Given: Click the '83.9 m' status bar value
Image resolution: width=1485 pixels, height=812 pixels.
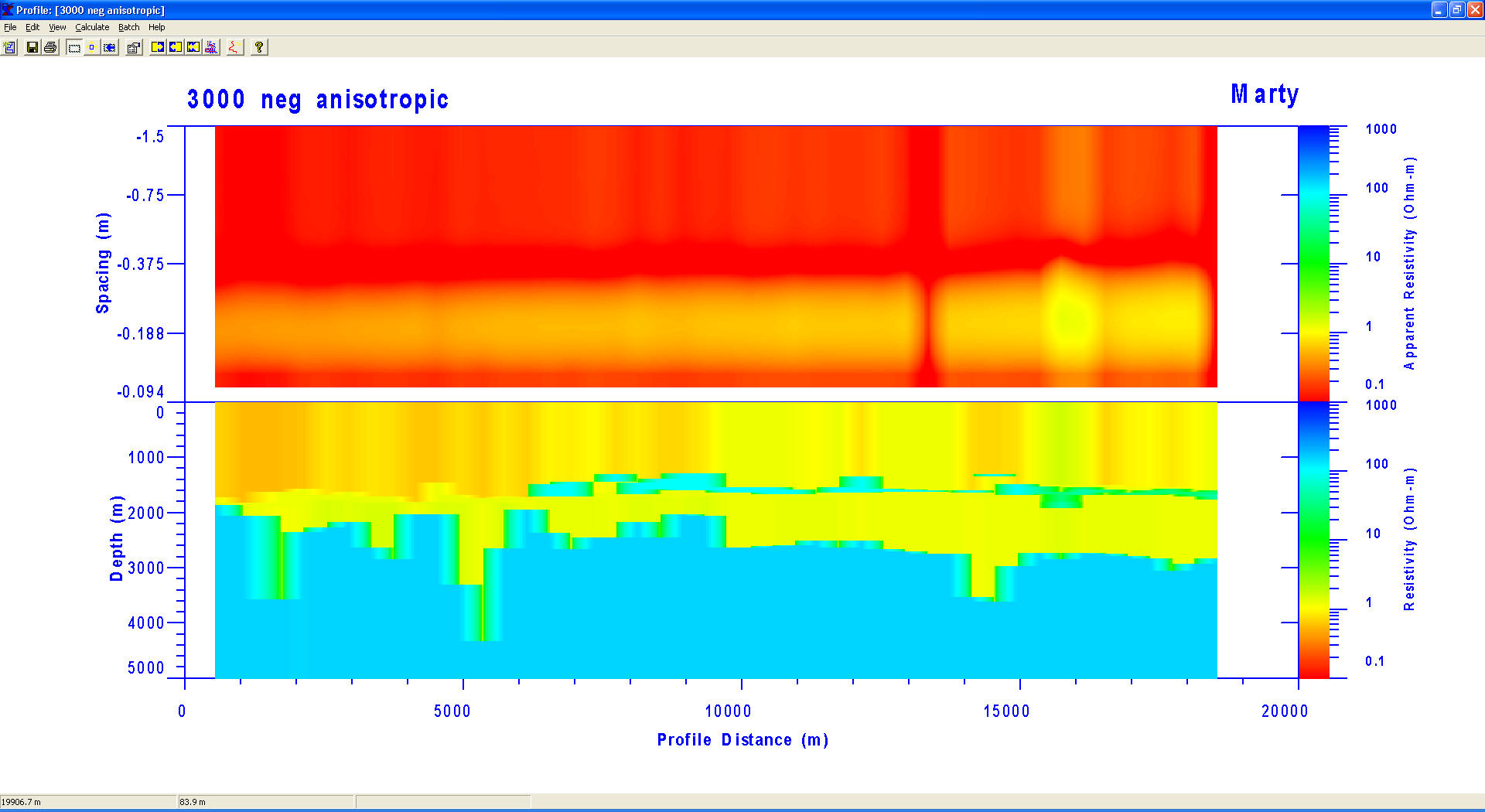Looking at the screenshot, I should (193, 802).
